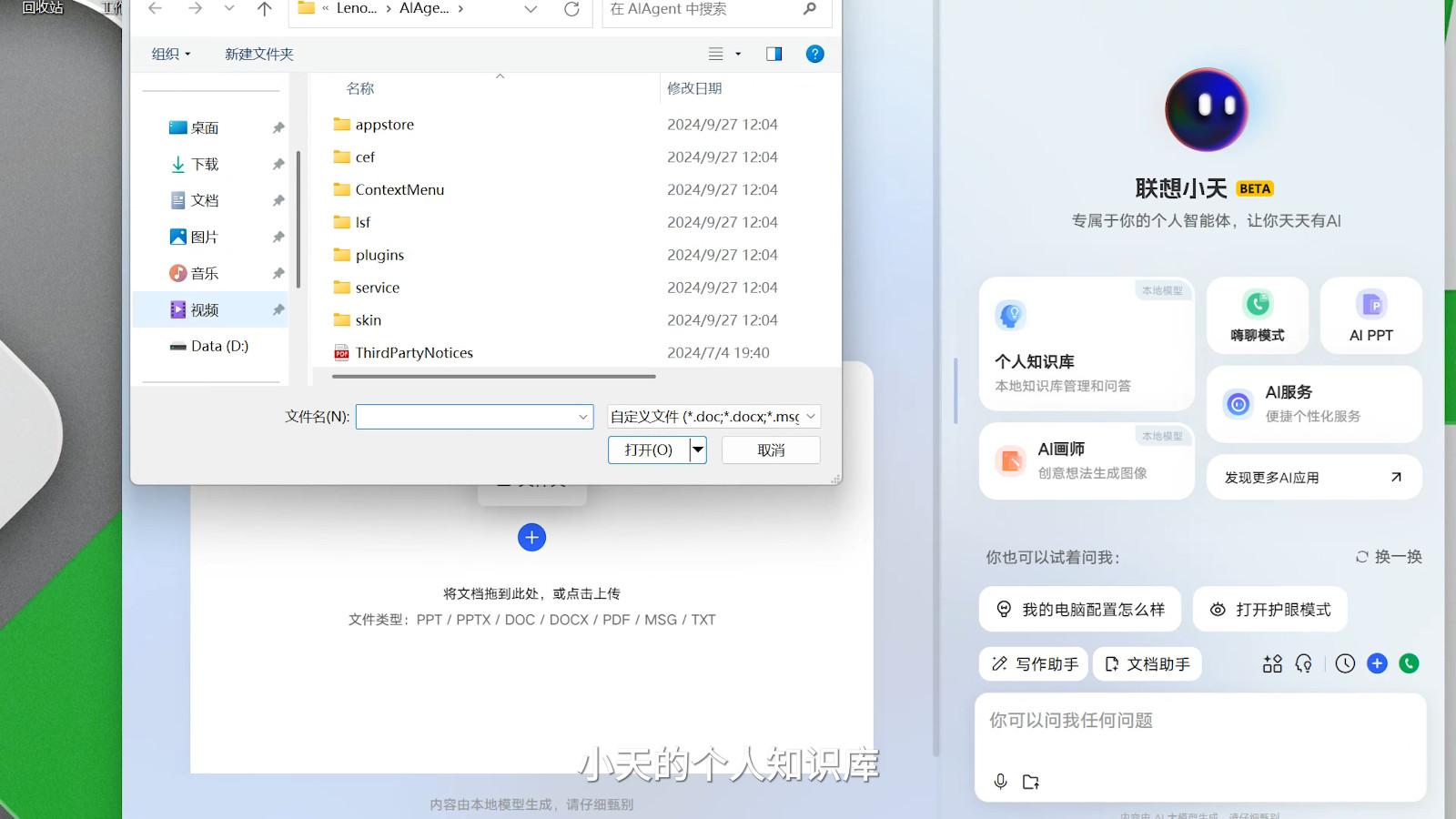The width and height of the screenshot is (1456, 819).
Task: Click the 文件名 input field
Action: click(x=466, y=417)
